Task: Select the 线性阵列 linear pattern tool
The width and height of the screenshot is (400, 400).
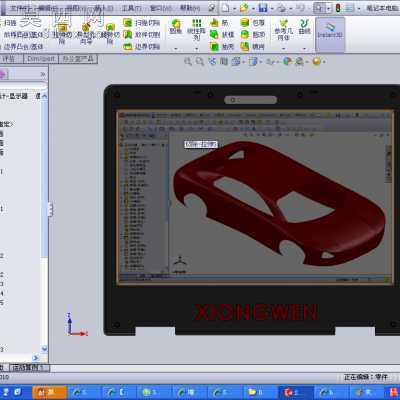Action: [196, 30]
